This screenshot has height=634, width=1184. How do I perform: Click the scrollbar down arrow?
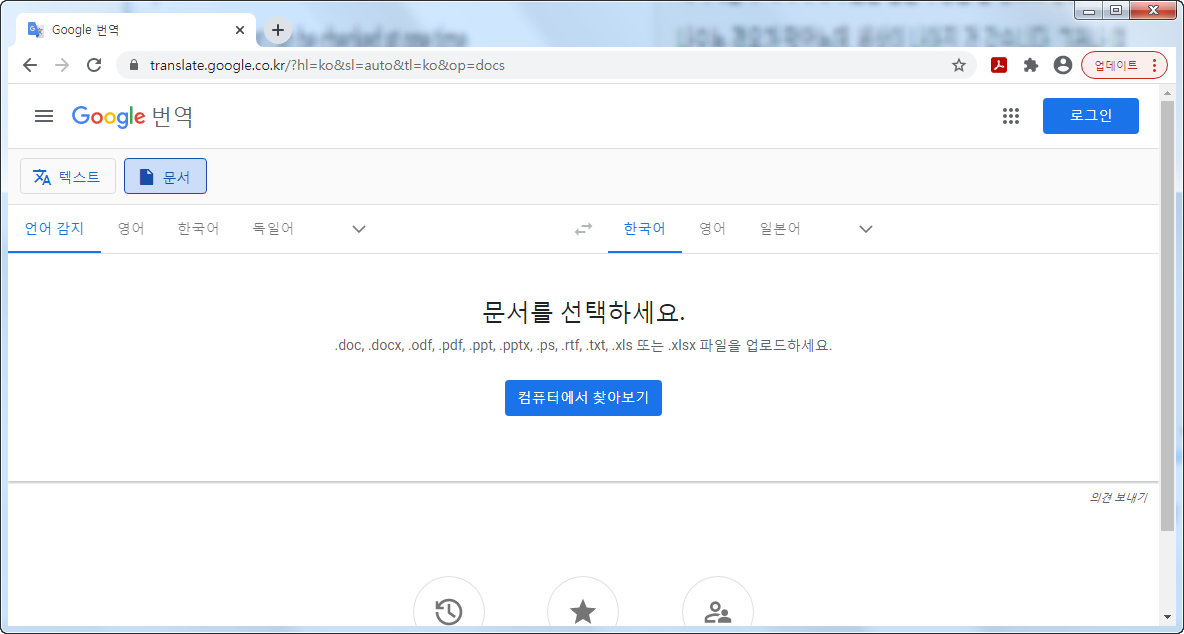1167,619
